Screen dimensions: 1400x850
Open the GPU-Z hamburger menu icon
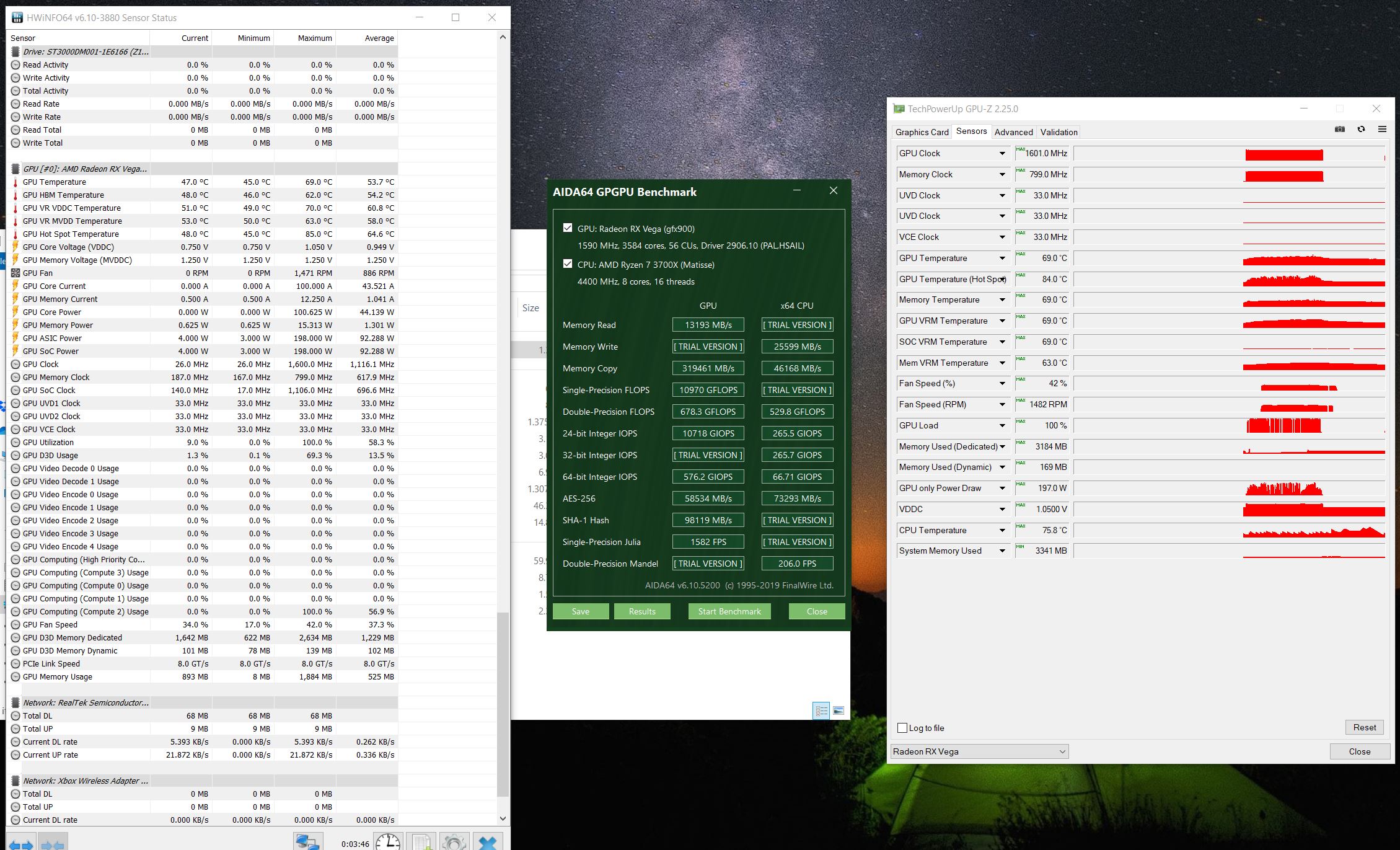tap(1382, 130)
